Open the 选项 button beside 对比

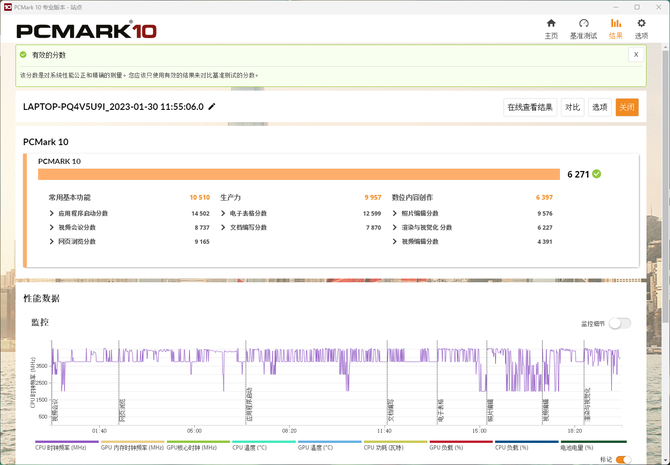point(599,107)
